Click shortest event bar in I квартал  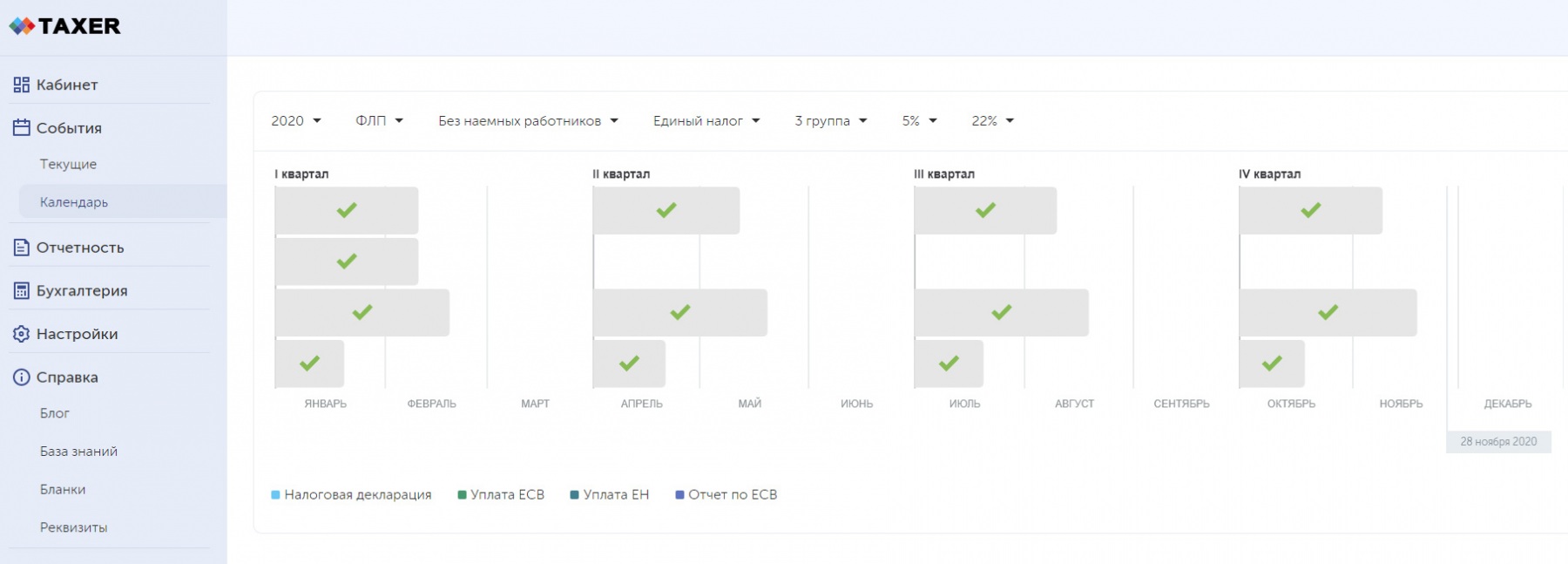pyautogui.click(x=309, y=364)
